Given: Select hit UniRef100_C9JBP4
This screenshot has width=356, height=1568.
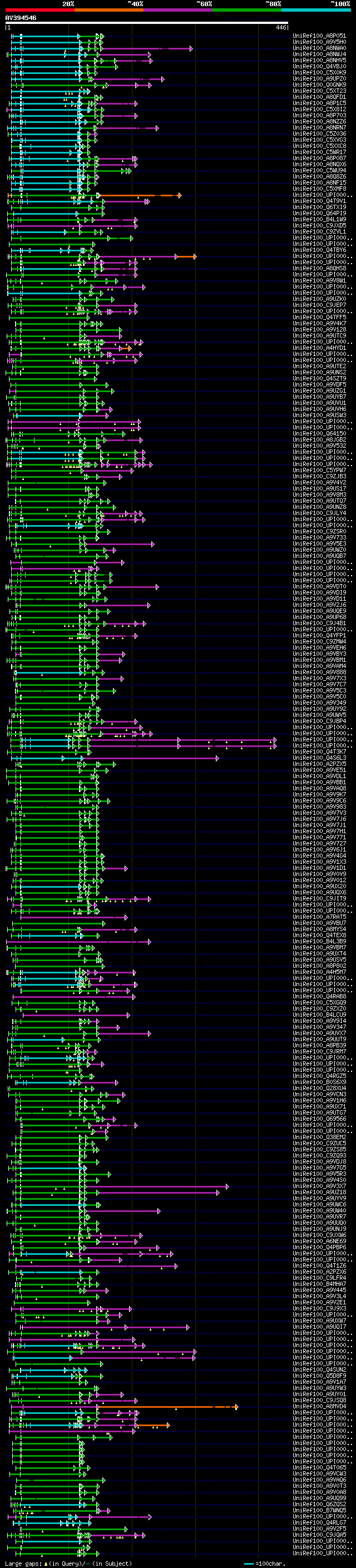Looking at the screenshot, I should coord(319,721).
